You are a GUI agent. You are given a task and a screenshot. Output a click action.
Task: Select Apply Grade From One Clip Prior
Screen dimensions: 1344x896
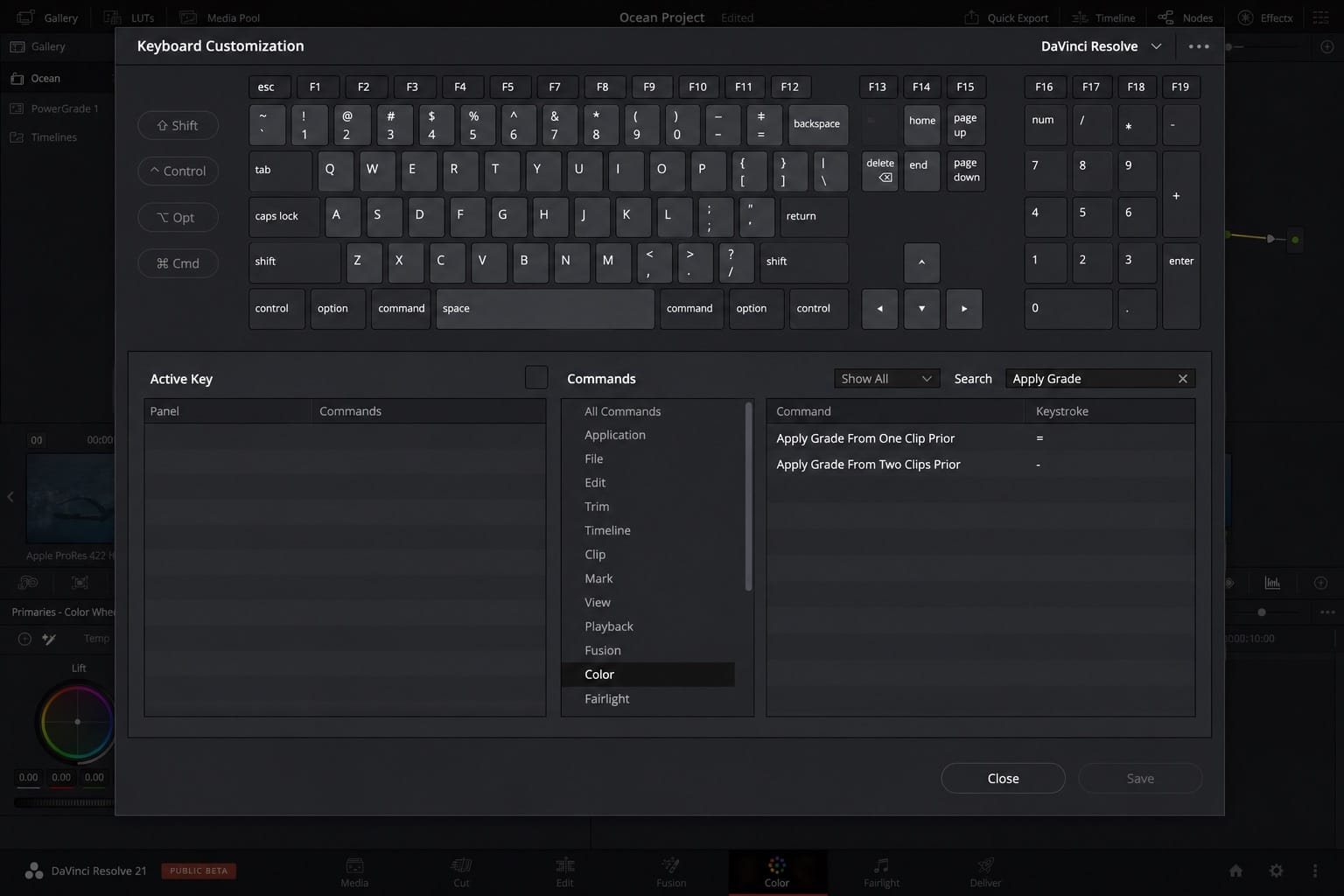981,438
